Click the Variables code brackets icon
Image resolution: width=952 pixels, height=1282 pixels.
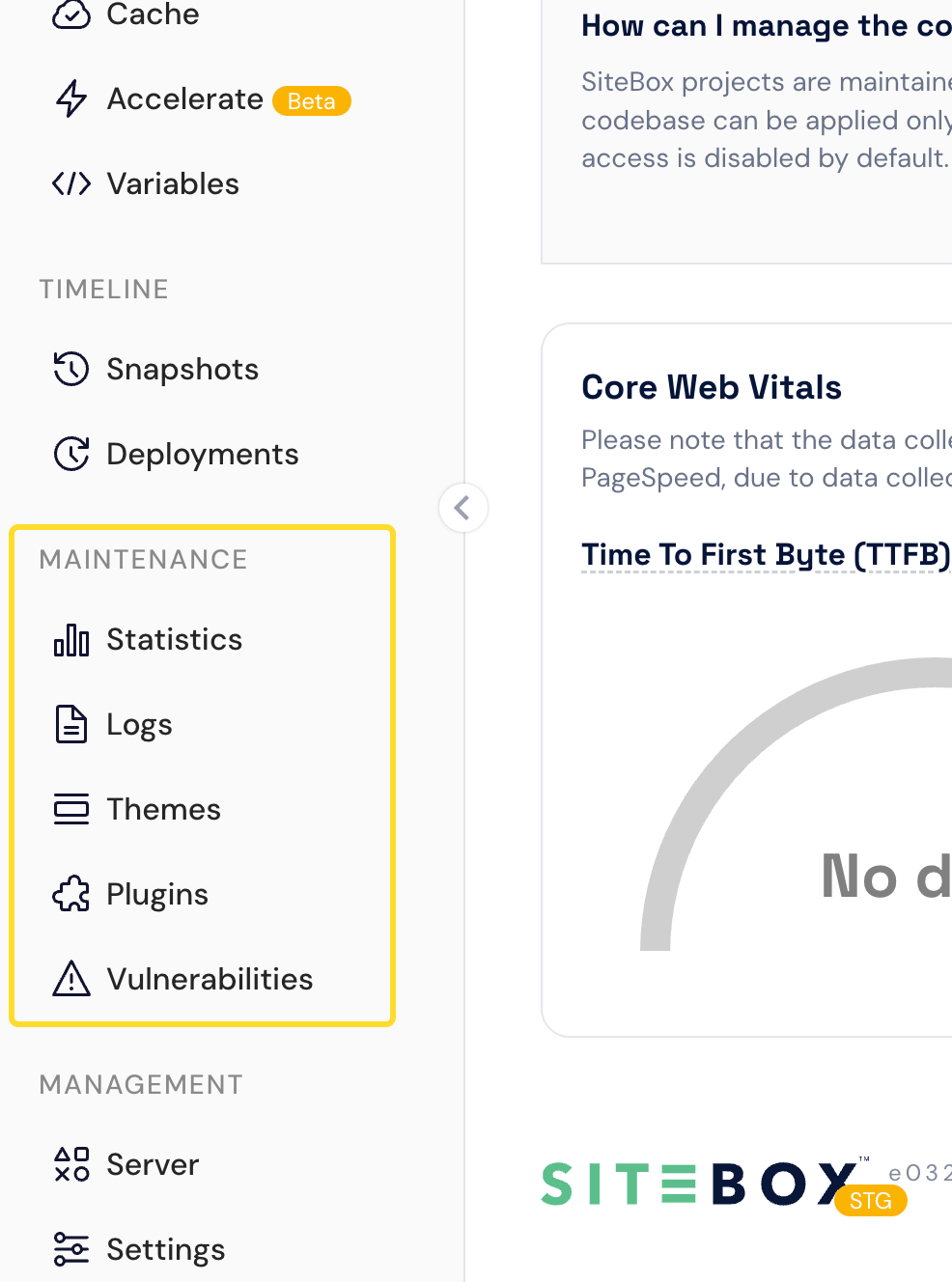click(71, 183)
